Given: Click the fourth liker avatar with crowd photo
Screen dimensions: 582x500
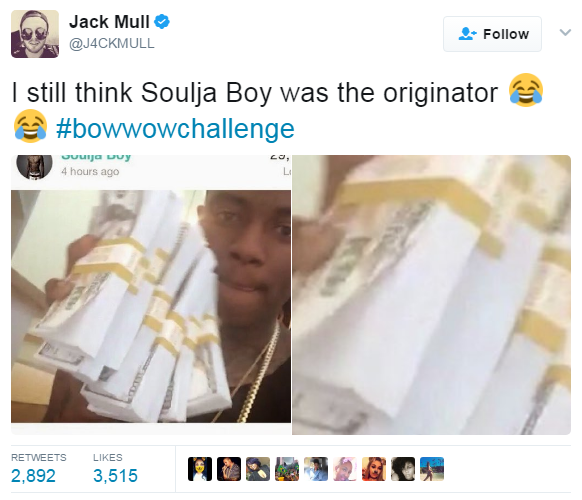Looking at the screenshot, I should (x=287, y=469).
